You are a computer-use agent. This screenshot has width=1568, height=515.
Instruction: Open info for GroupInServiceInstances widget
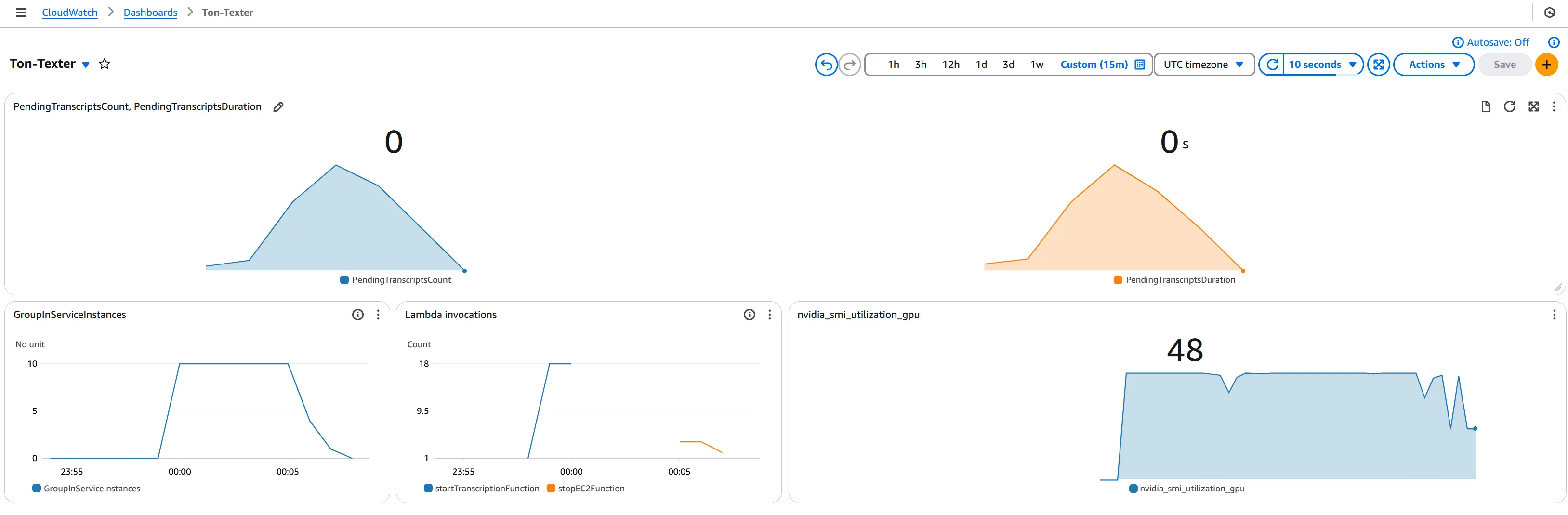[x=358, y=315]
